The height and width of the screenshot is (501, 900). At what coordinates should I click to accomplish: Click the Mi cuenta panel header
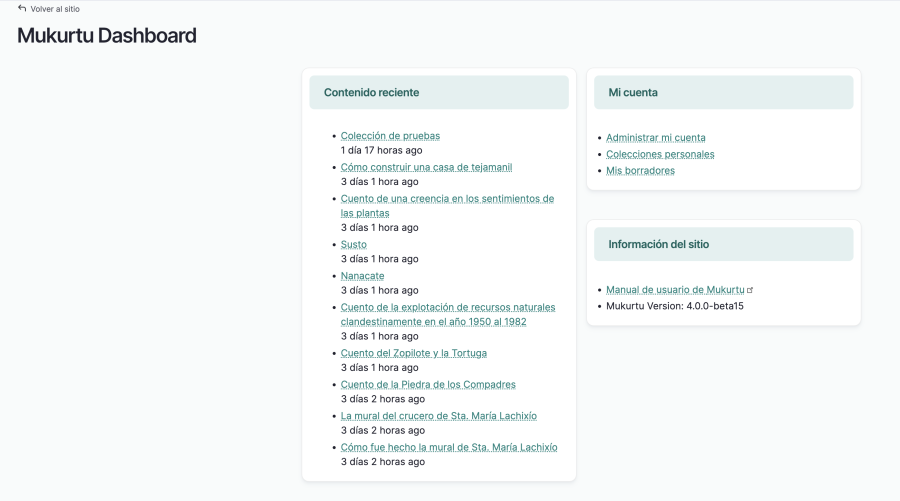pyautogui.click(x=724, y=92)
